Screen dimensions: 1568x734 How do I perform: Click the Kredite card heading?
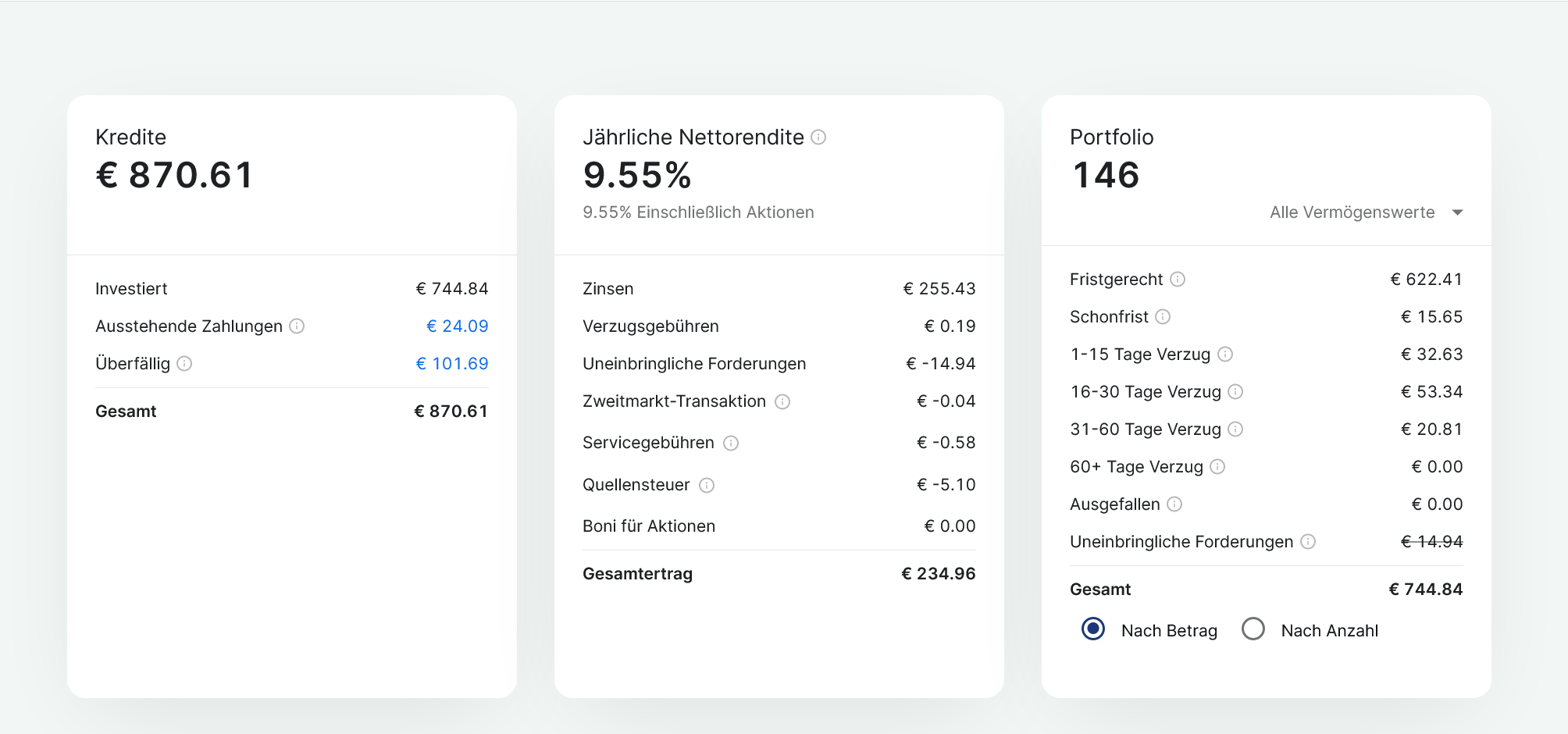[x=130, y=137]
